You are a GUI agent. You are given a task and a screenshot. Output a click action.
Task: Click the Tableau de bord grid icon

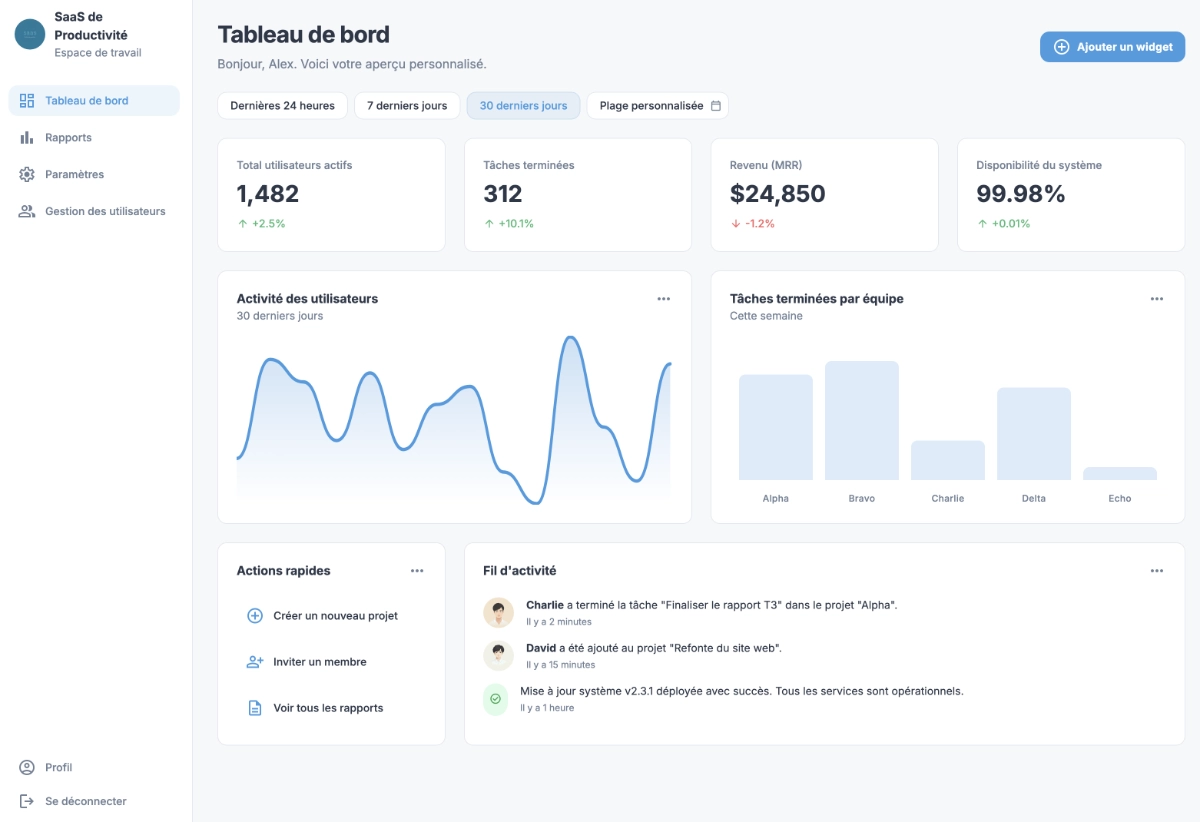coord(27,101)
